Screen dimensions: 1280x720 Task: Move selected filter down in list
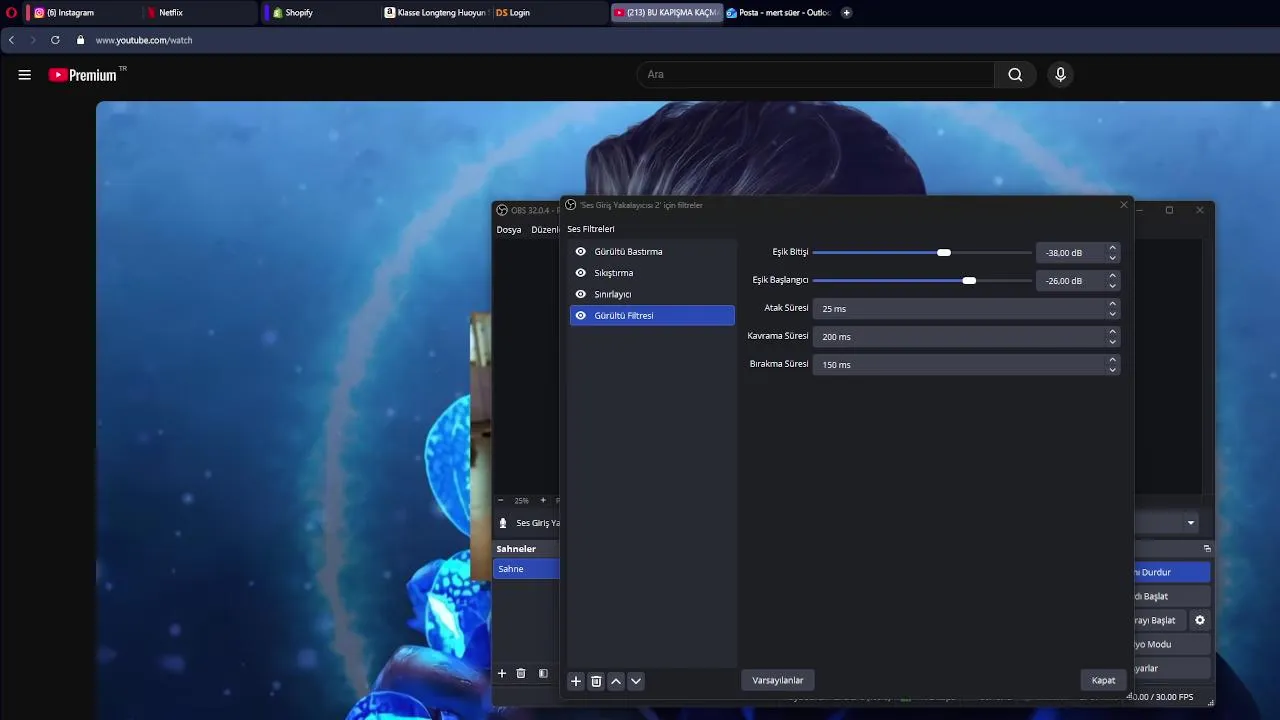[636, 681]
